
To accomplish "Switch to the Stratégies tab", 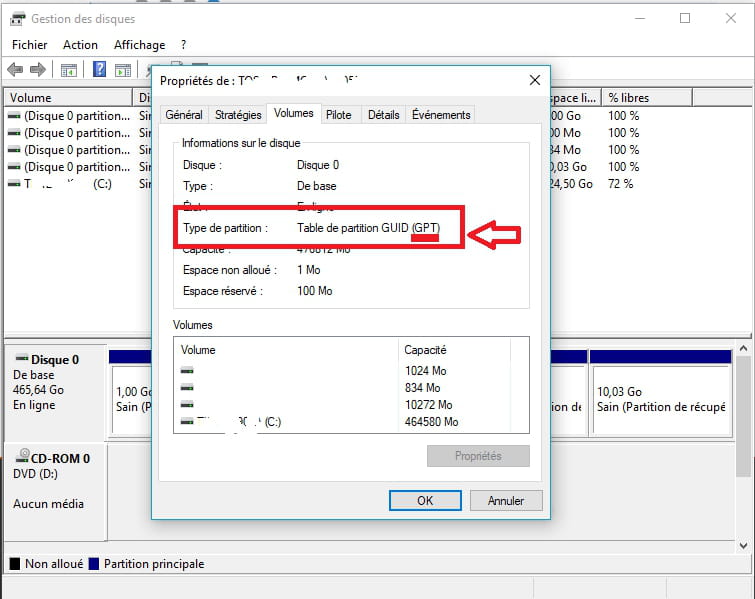I will (238, 115).
